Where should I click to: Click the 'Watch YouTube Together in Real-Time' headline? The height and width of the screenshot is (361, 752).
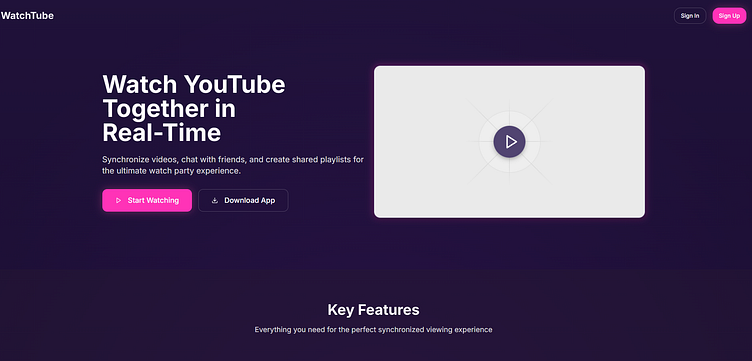194,109
